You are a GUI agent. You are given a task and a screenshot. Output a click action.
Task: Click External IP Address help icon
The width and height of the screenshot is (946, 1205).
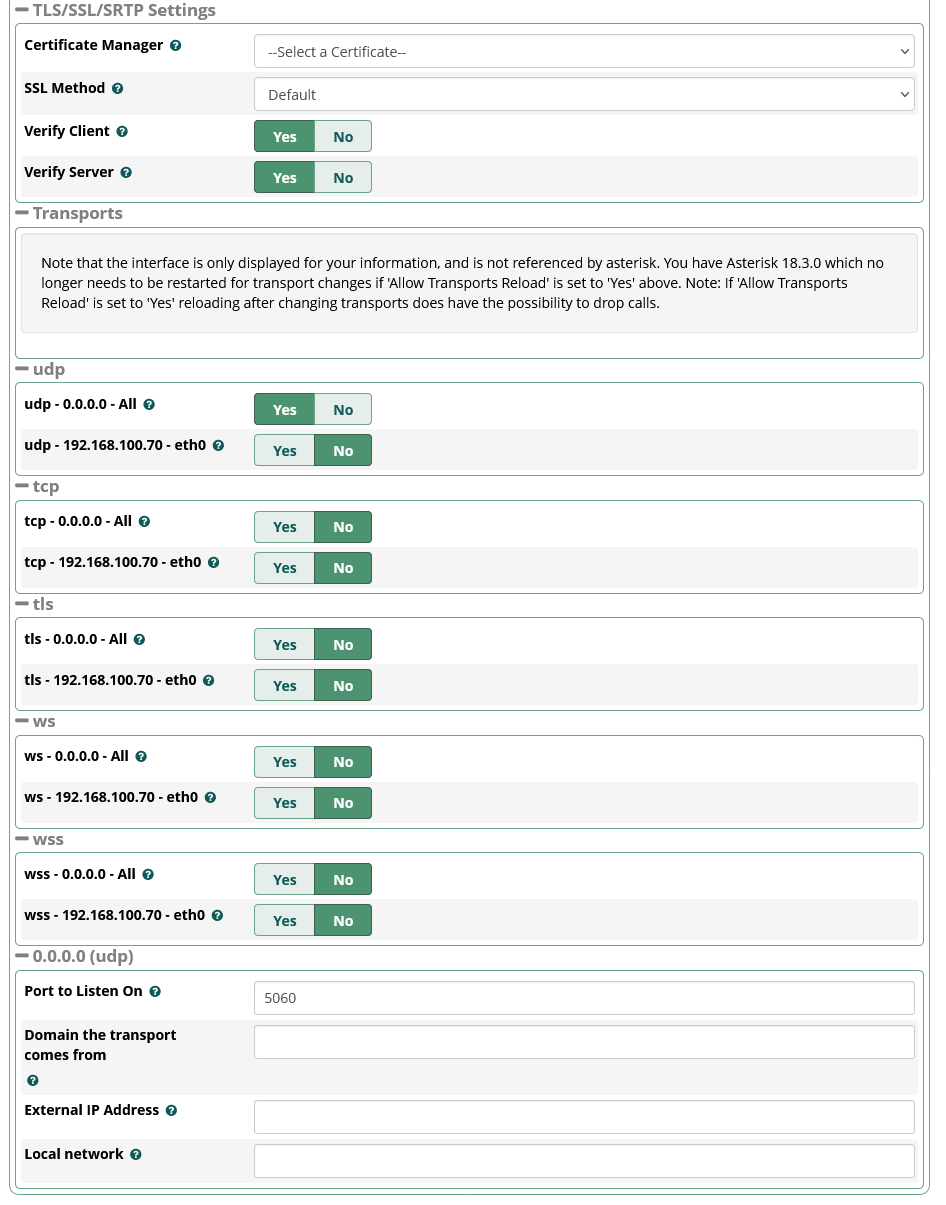(x=172, y=1111)
